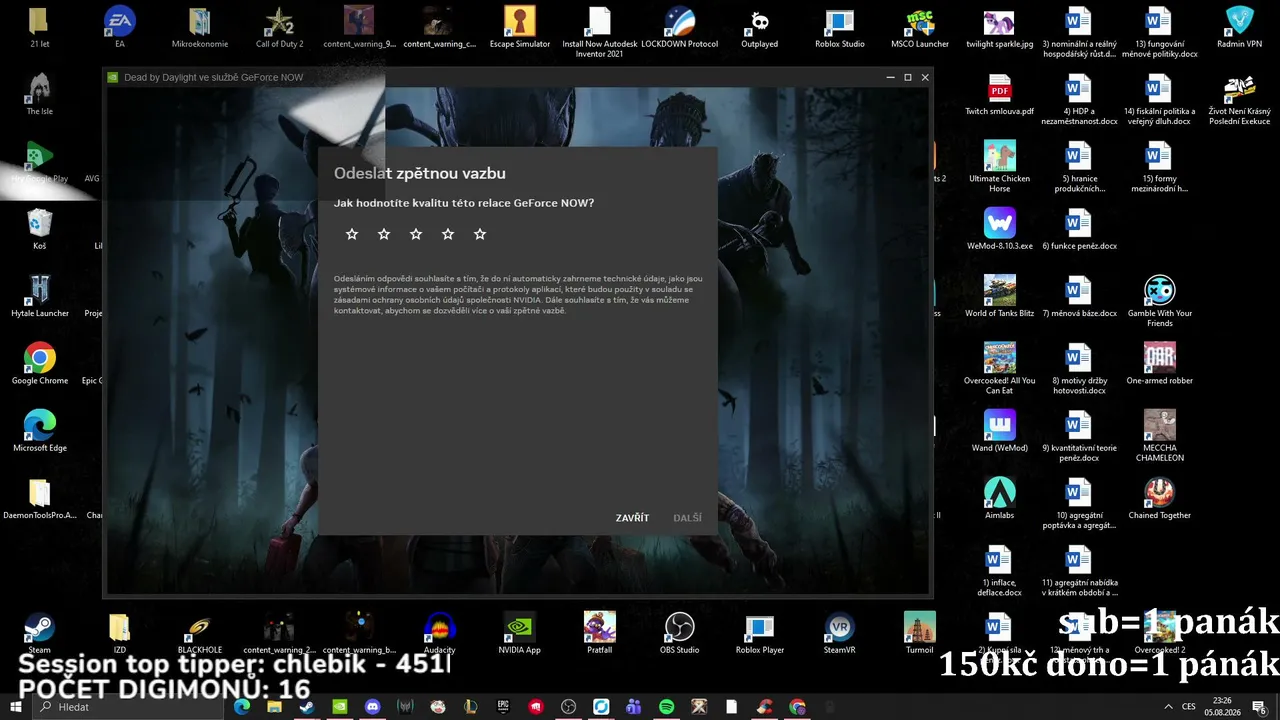Rate the session three stars
The image size is (1280, 720).
click(x=416, y=234)
